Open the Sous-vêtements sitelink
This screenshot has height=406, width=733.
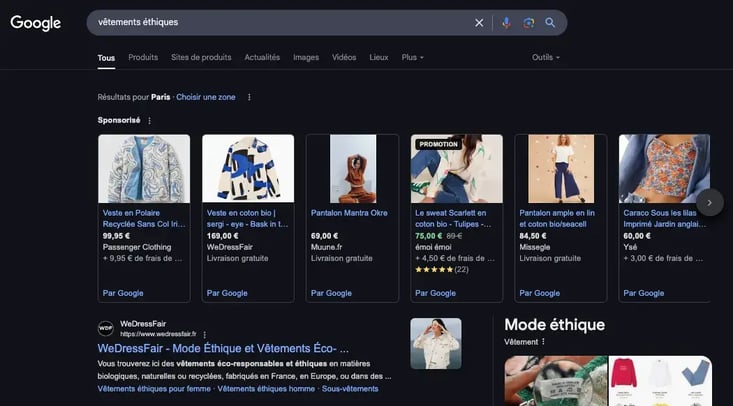pyautogui.click(x=350, y=389)
